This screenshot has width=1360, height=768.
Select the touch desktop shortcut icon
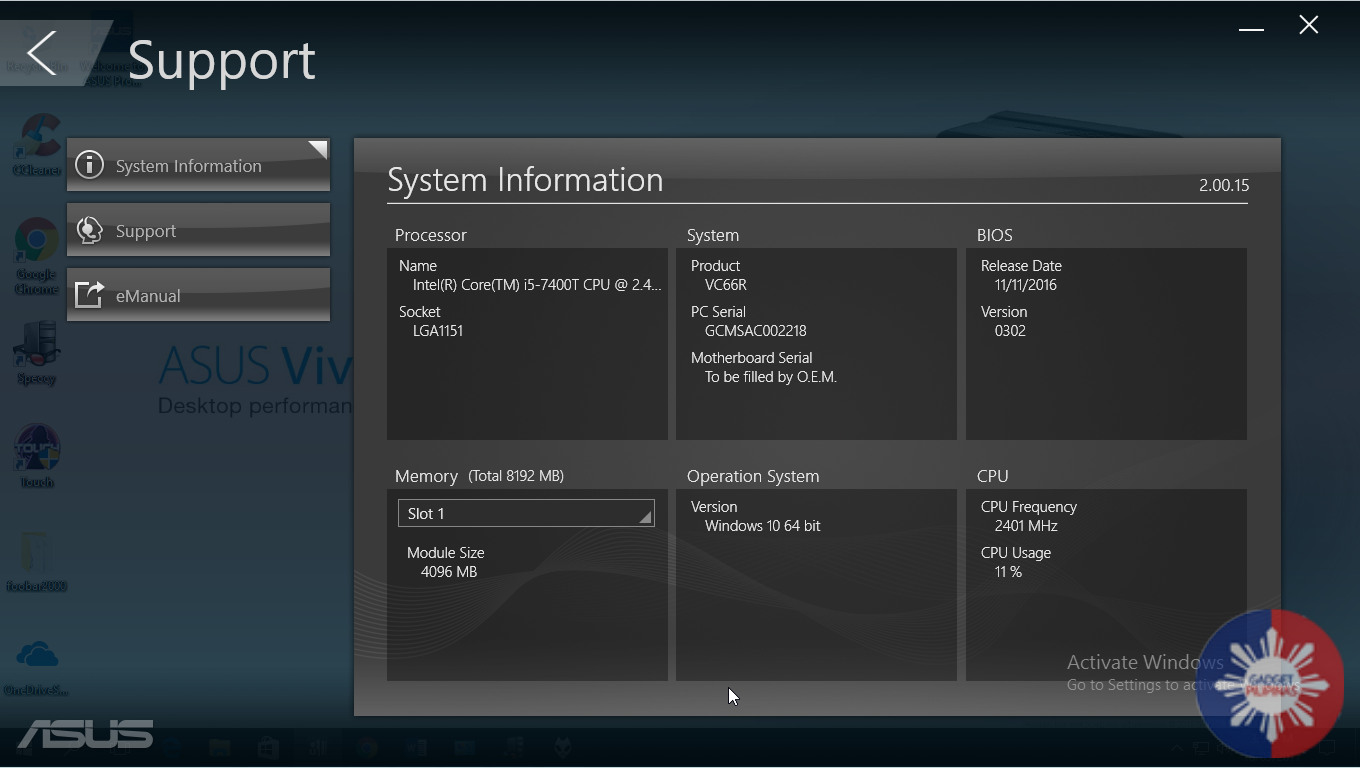[37, 455]
